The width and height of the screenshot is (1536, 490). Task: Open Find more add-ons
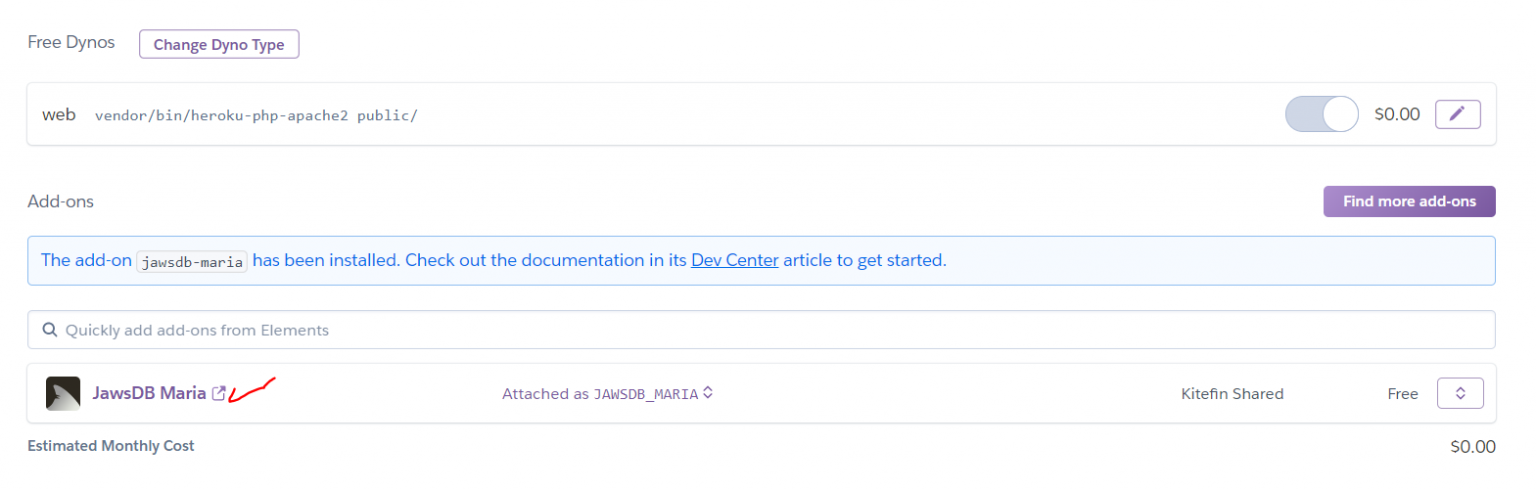point(1409,201)
